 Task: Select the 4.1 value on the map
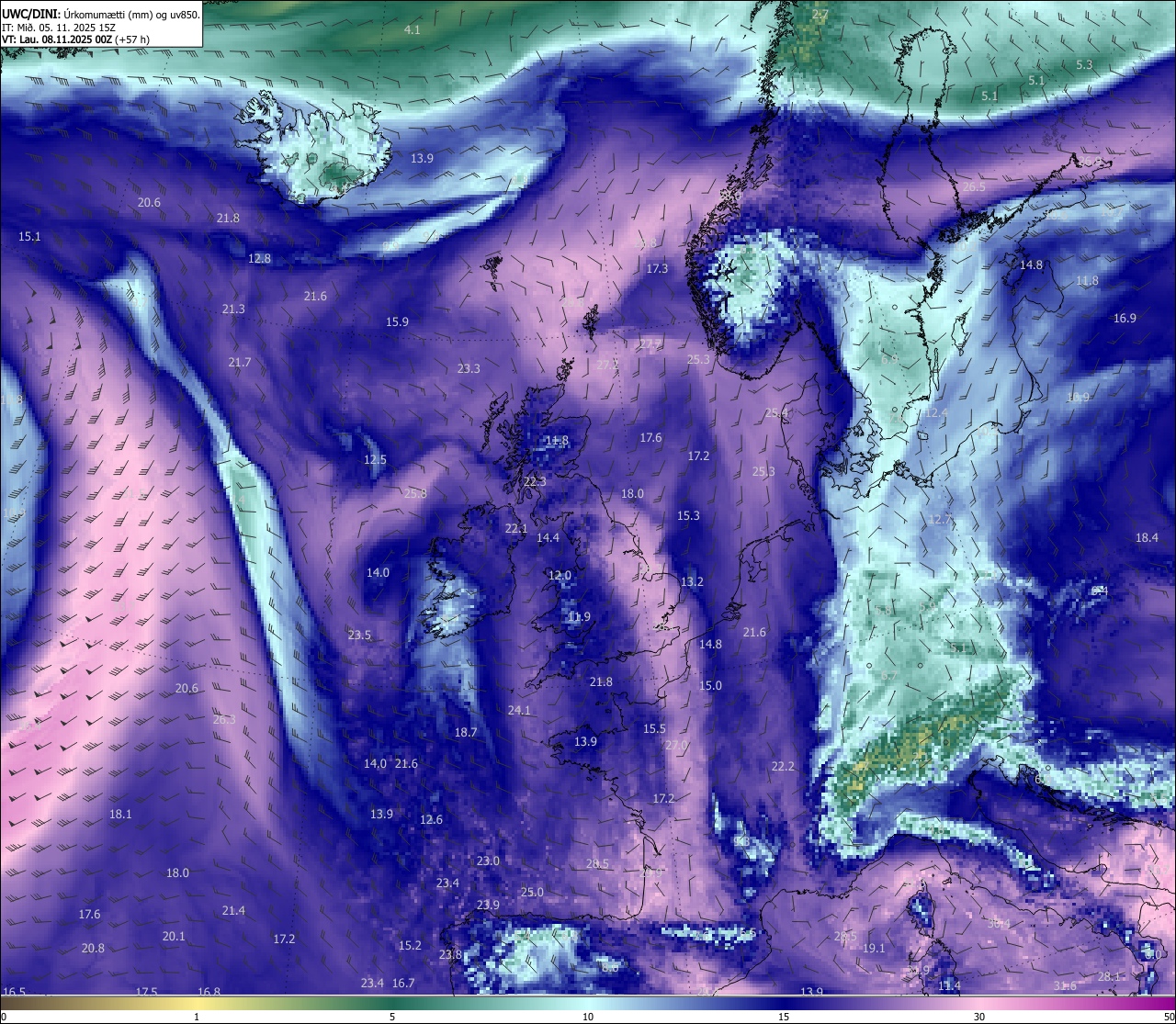[413, 30]
